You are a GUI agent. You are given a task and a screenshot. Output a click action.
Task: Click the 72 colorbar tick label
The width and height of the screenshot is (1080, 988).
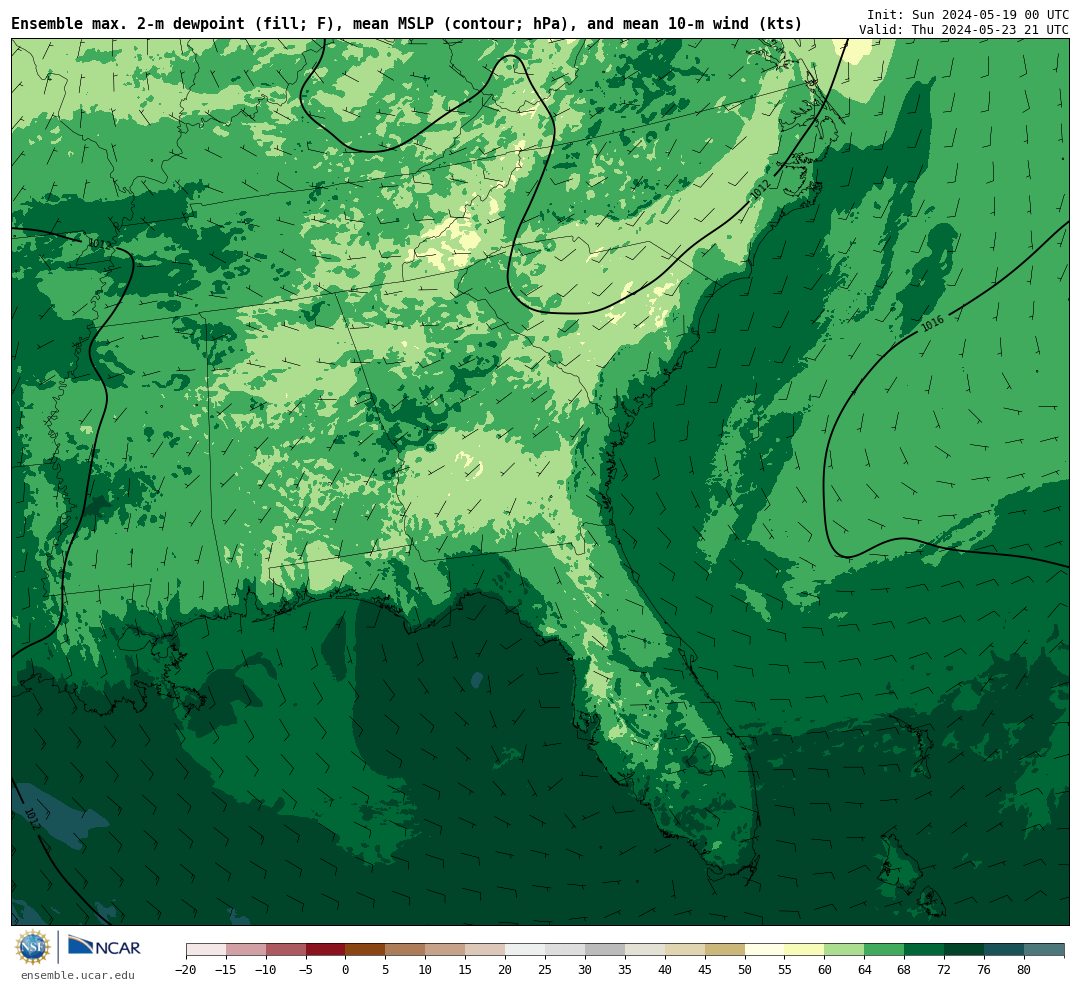(x=944, y=969)
